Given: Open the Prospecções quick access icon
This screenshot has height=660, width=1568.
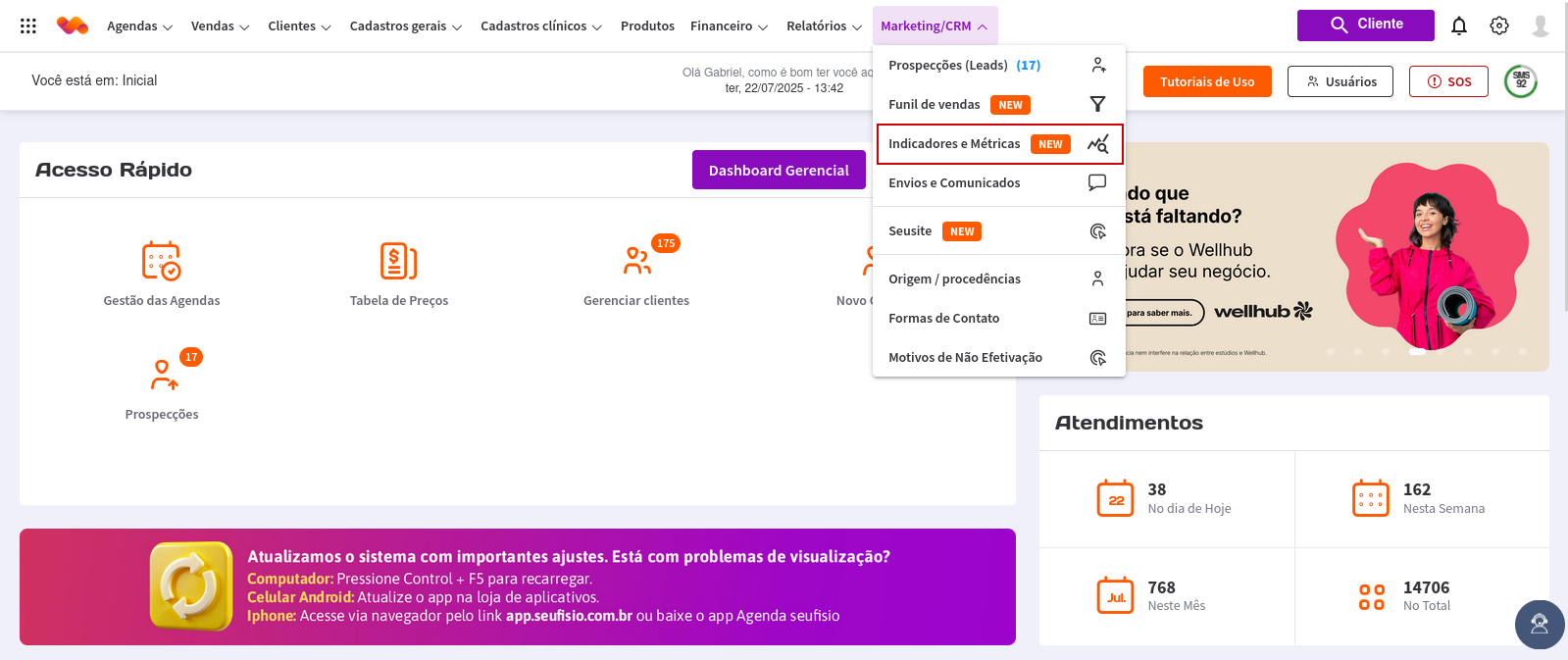Looking at the screenshot, I should pos(163,375).
